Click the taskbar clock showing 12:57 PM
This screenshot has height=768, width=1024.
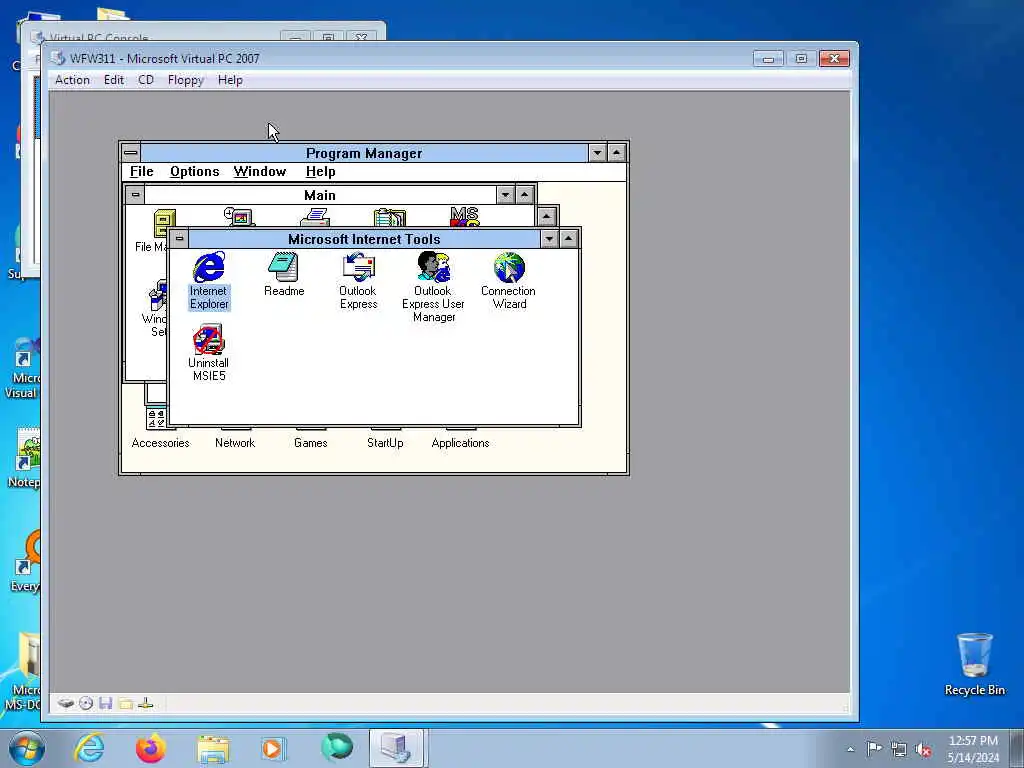(x=973, y=749)
